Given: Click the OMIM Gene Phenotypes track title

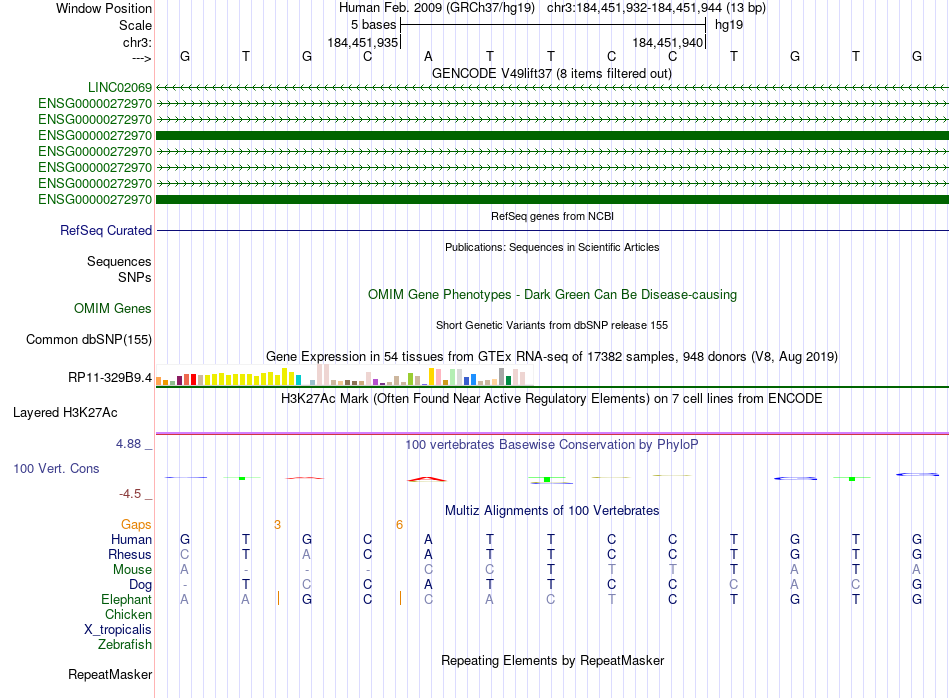Looking at the screenshot, I should coord(552,294).
